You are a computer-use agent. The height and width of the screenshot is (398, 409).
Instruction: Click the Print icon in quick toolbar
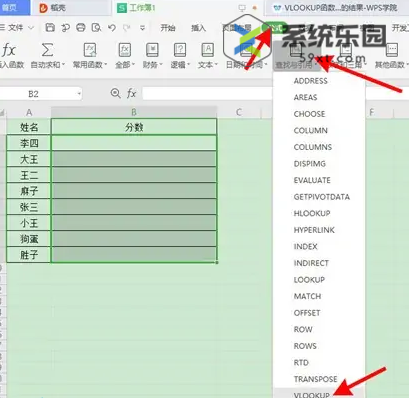[x=81, y=27]
